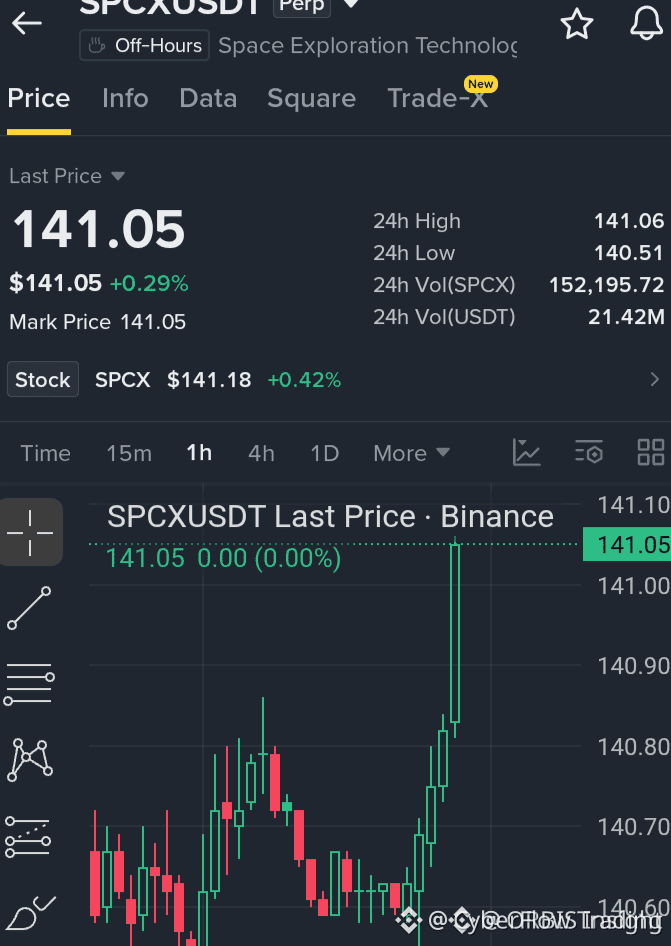This screenshot has height=946, width=671.
Task: Click the 24h High value 141.06
Action: [x=629, y=221]
